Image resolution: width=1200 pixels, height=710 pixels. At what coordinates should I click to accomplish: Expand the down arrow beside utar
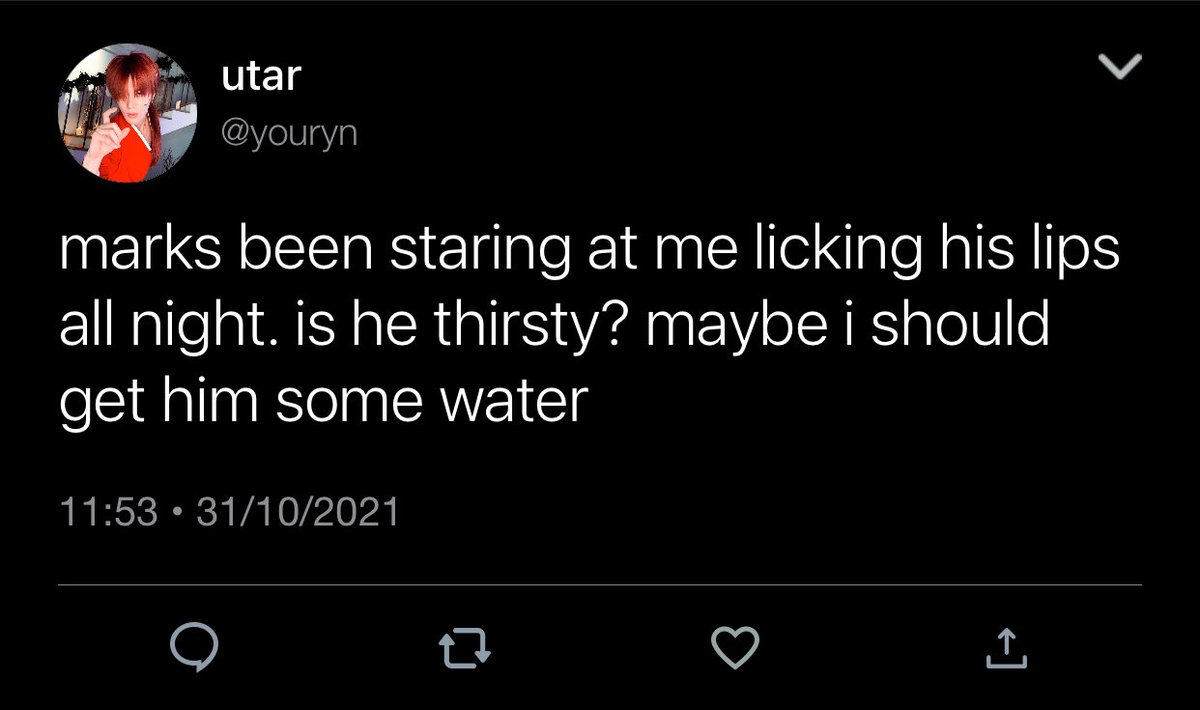[1119, 67]
